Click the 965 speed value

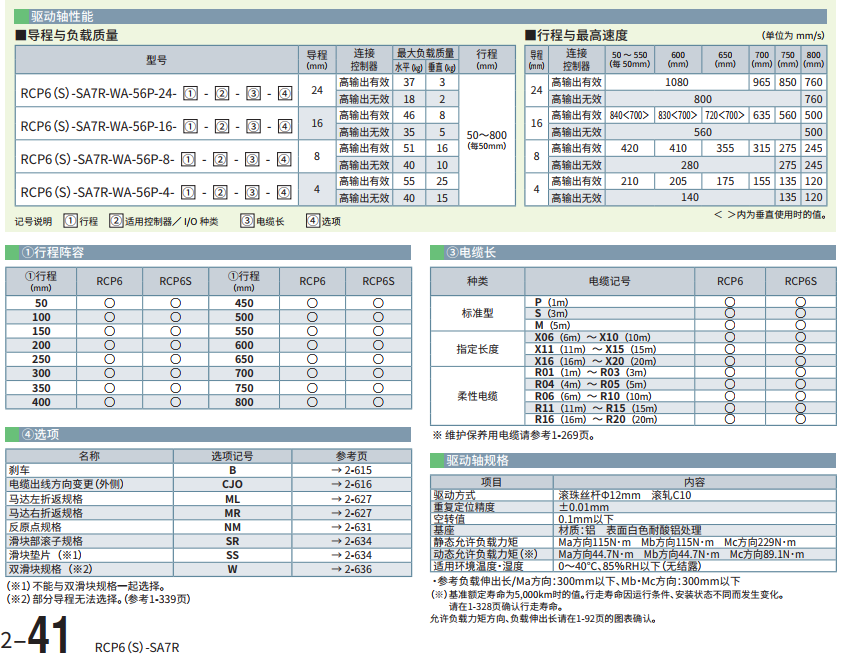(x=761, y=82)
